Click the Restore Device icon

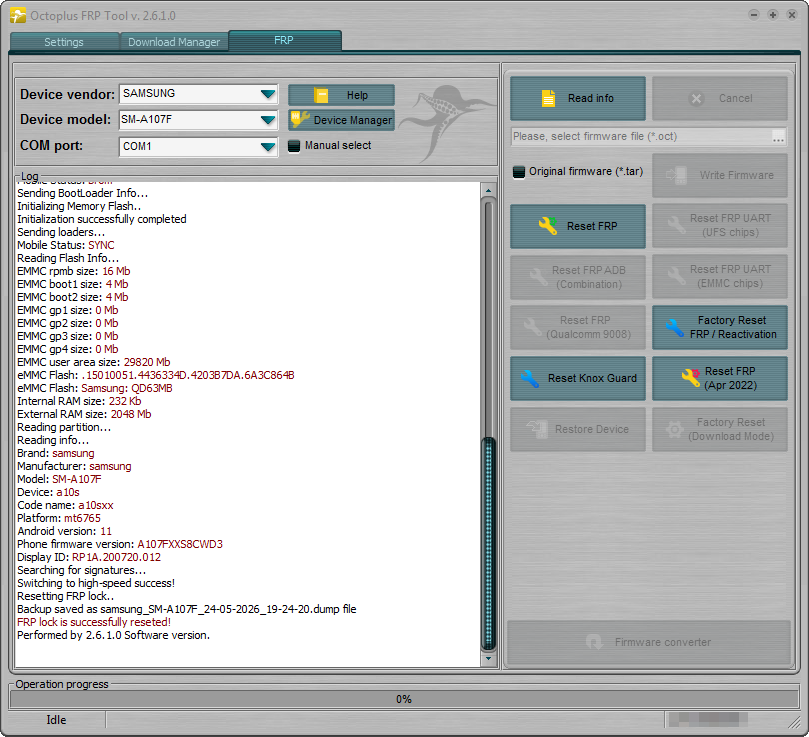tap(537, 429)
